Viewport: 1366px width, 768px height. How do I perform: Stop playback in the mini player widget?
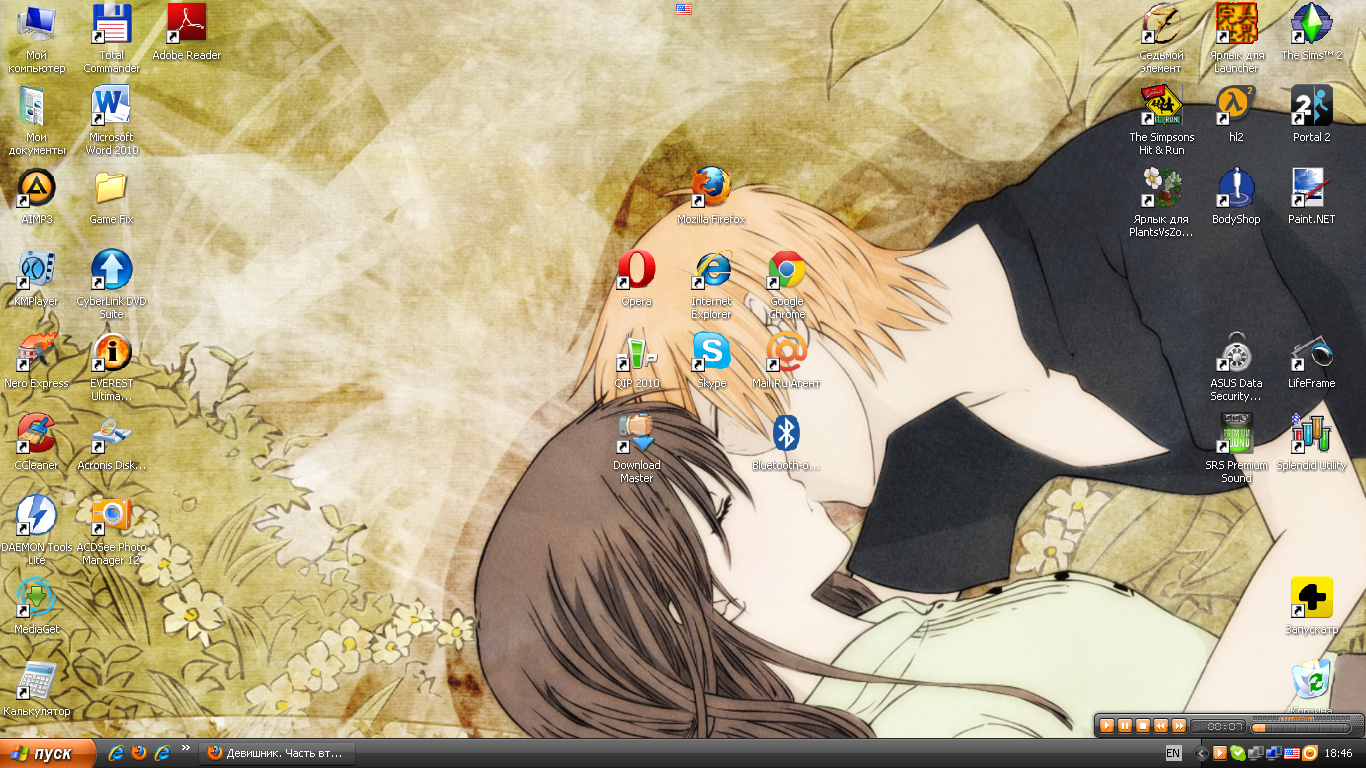[x=1143, y=726]
